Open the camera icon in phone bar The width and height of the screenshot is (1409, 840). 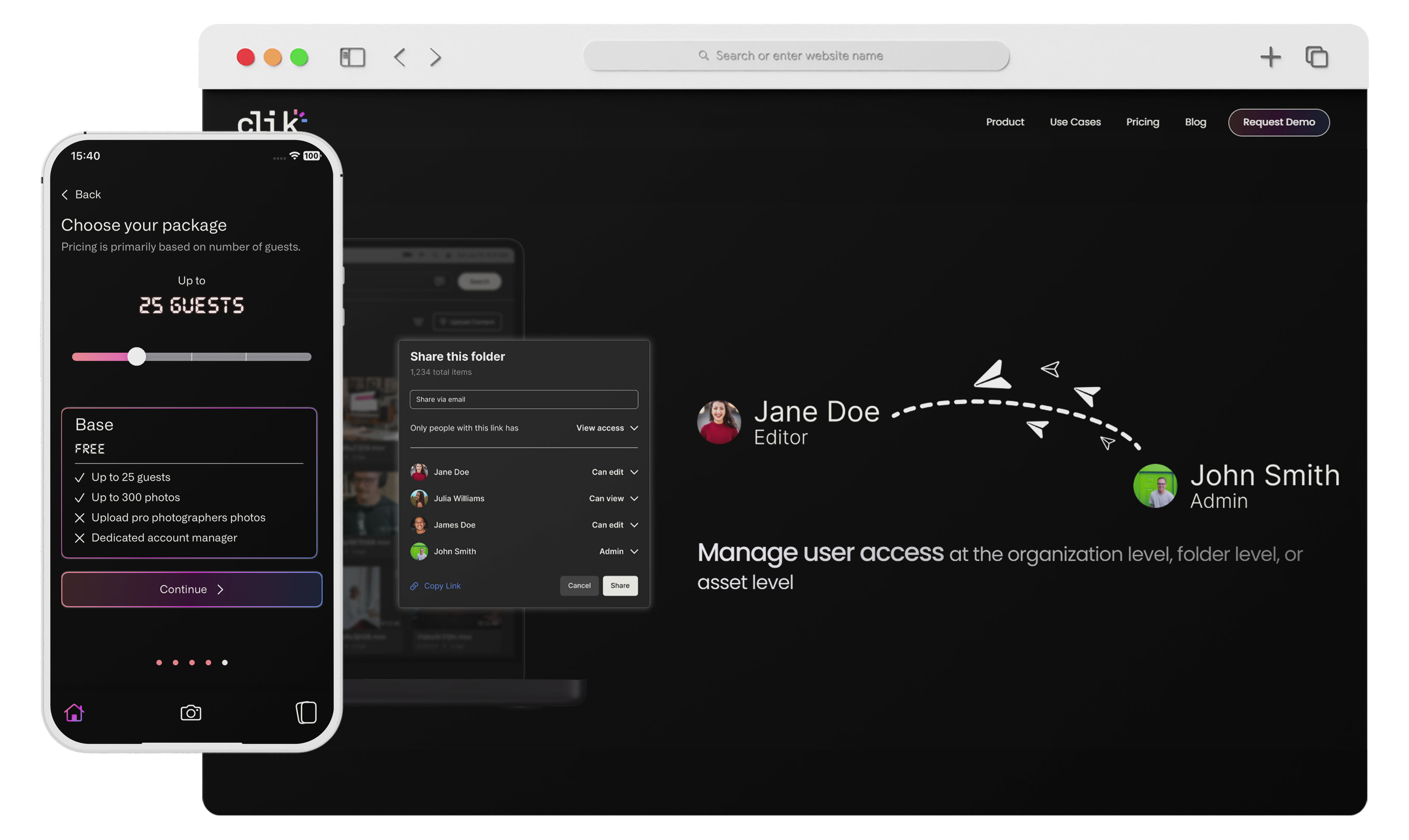[x=191, y=713]
